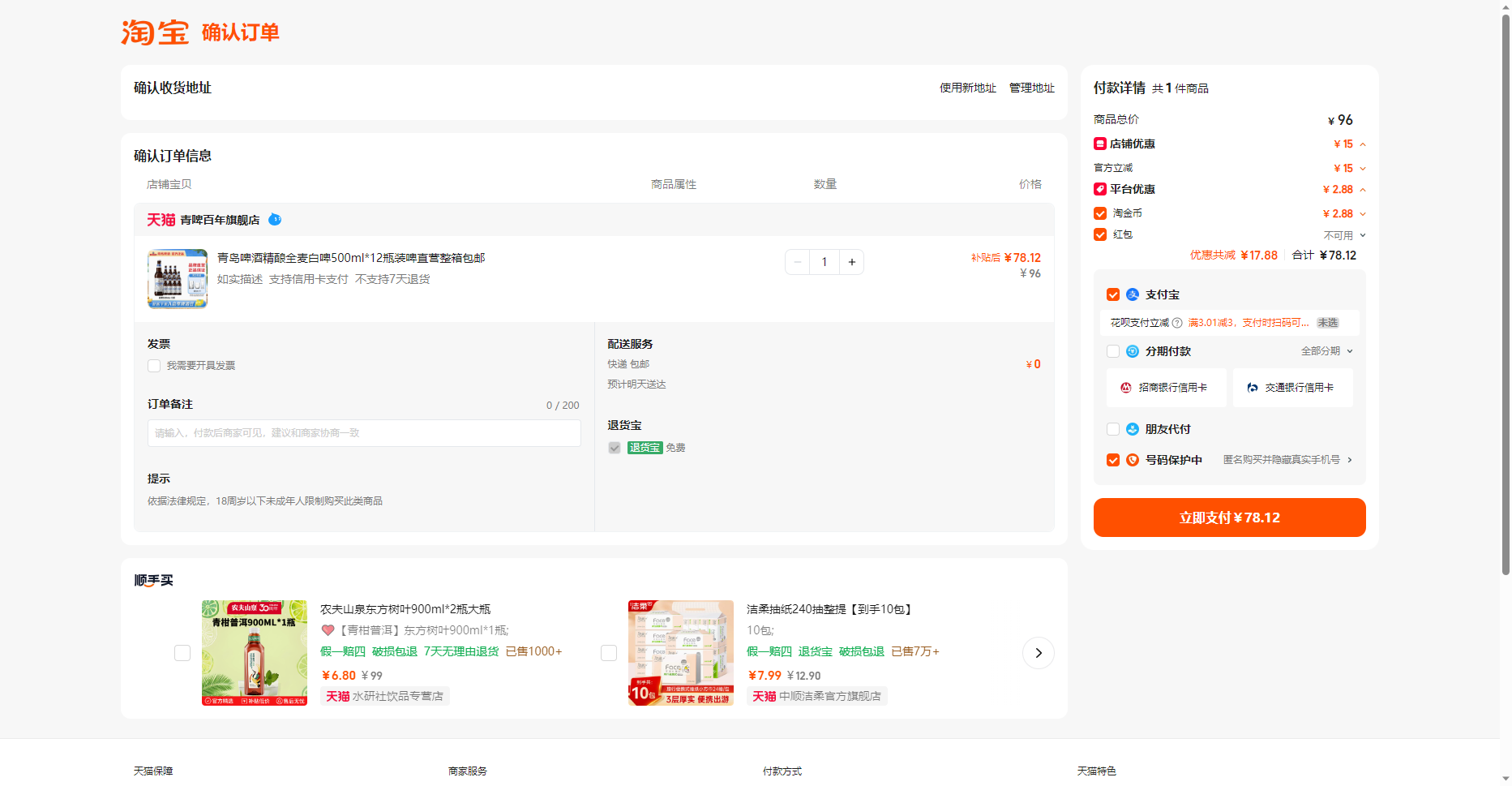The image size is (1512, 786).
Task: Click the blue badge after 青啤百年旗舰店
Action: pyautogui.click(x=275, y=219)
